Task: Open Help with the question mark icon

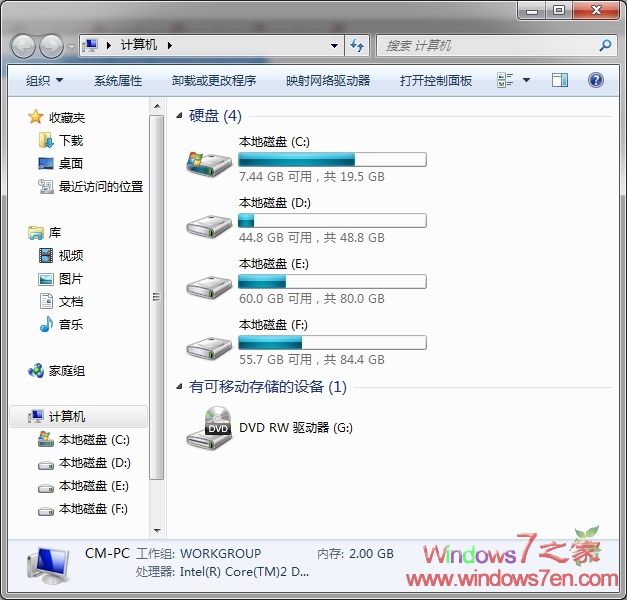Action: tap(595, 80)
